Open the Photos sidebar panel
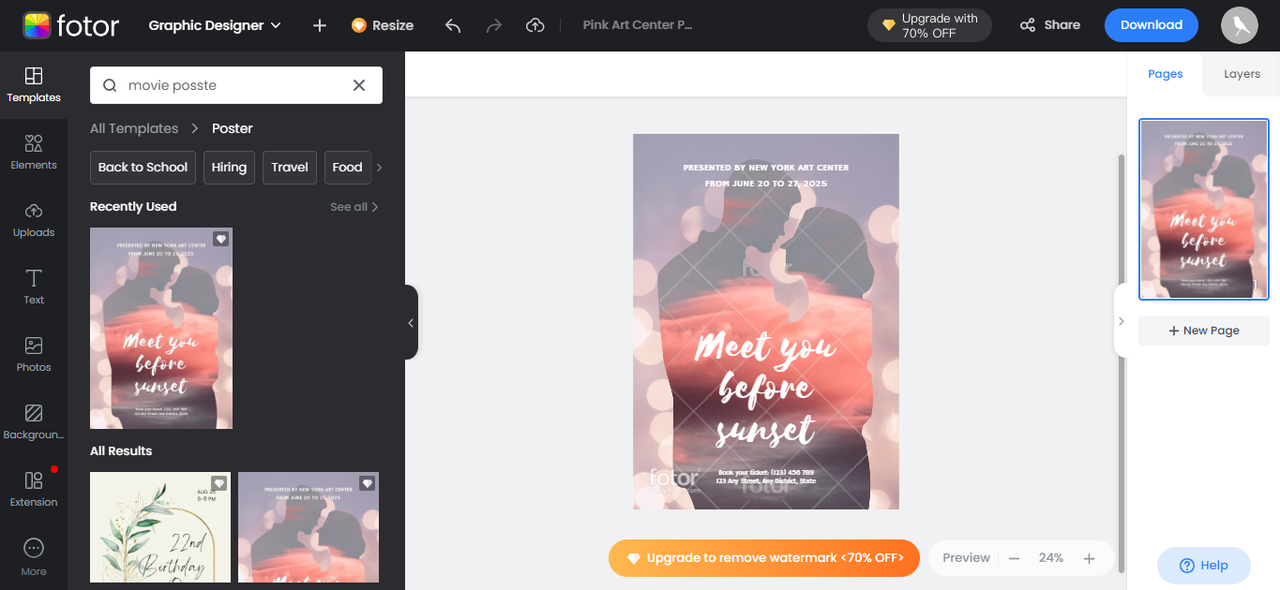The image size is (1280, 590). point(33,355)
